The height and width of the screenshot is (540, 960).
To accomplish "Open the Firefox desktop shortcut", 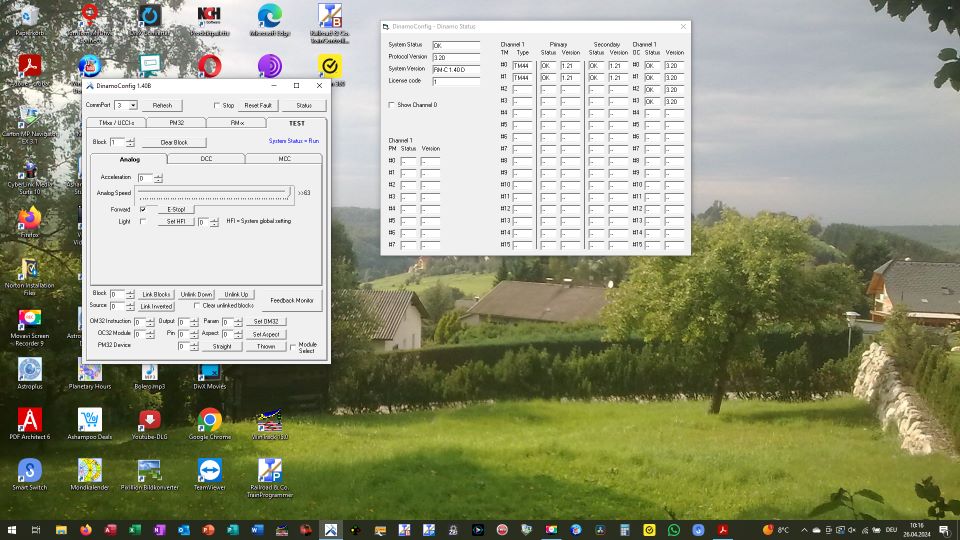I will (29, 217).
